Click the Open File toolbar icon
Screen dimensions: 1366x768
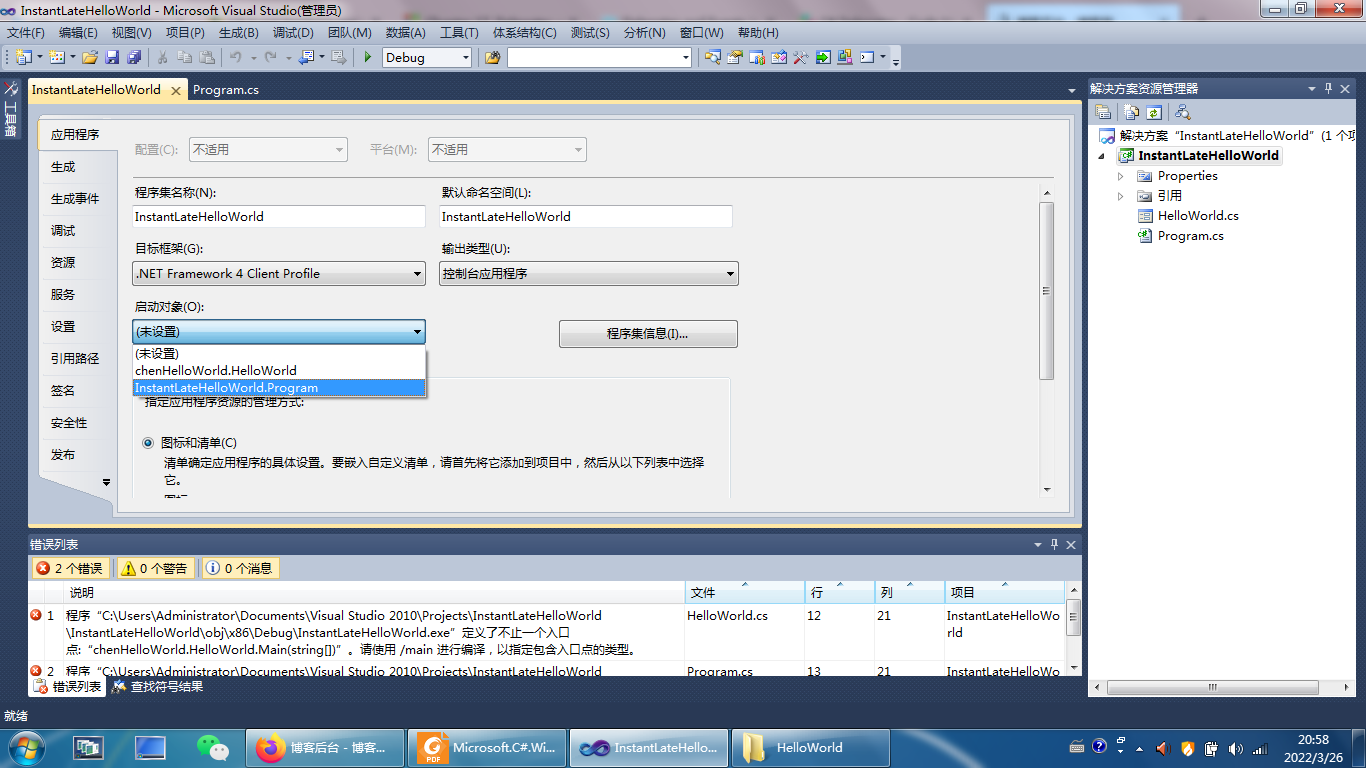tap(90, 57)
